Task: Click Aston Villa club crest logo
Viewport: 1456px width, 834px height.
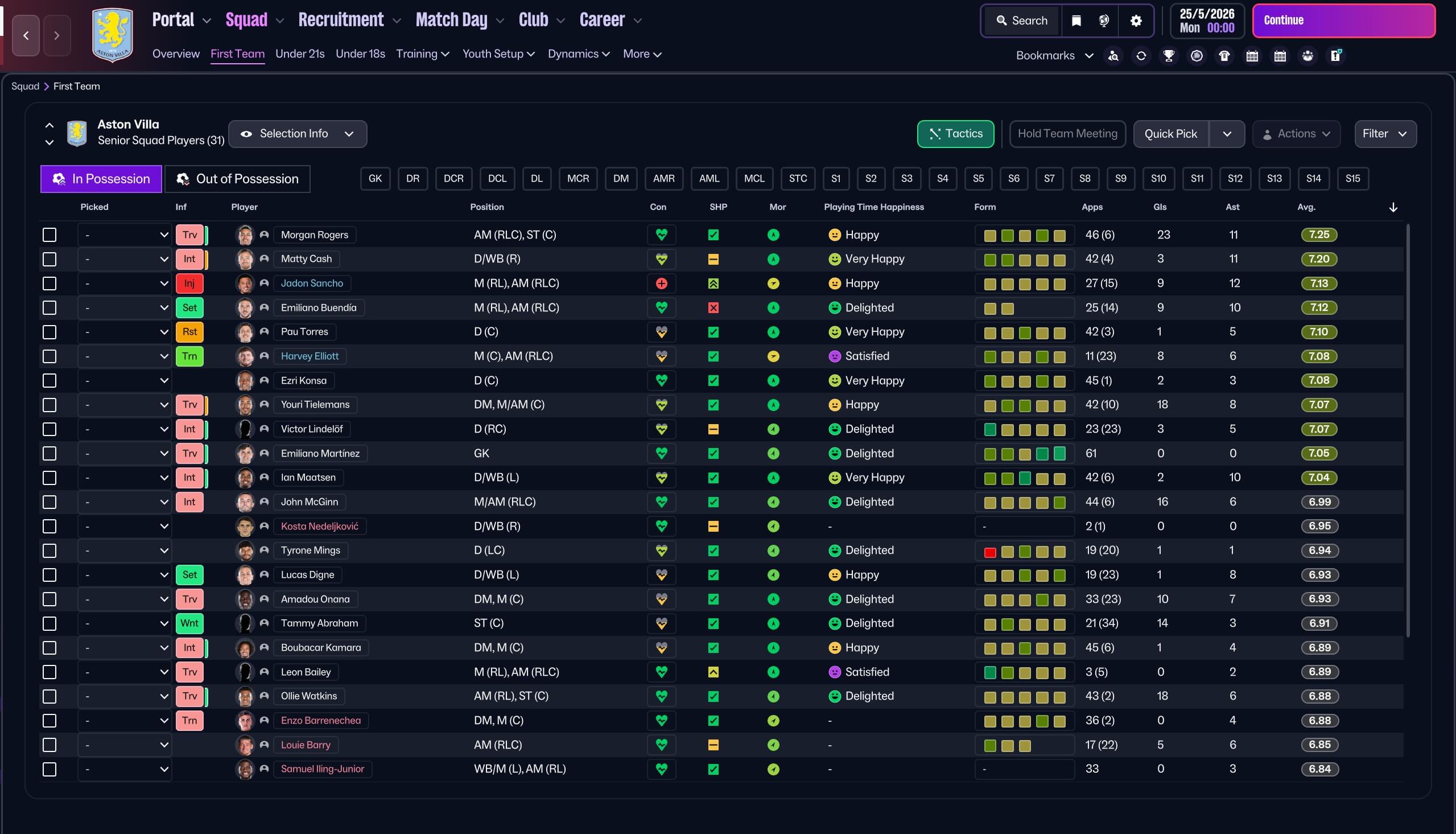Action: pos(112,35)
